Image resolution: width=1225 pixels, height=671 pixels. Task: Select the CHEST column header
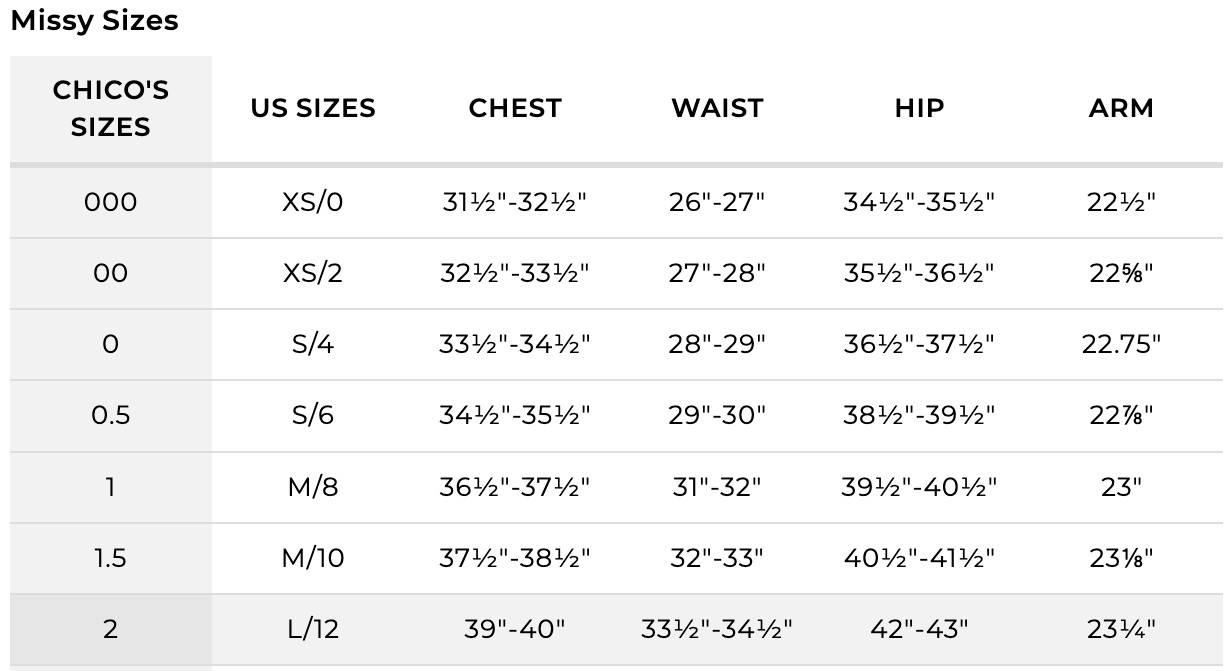515,108
